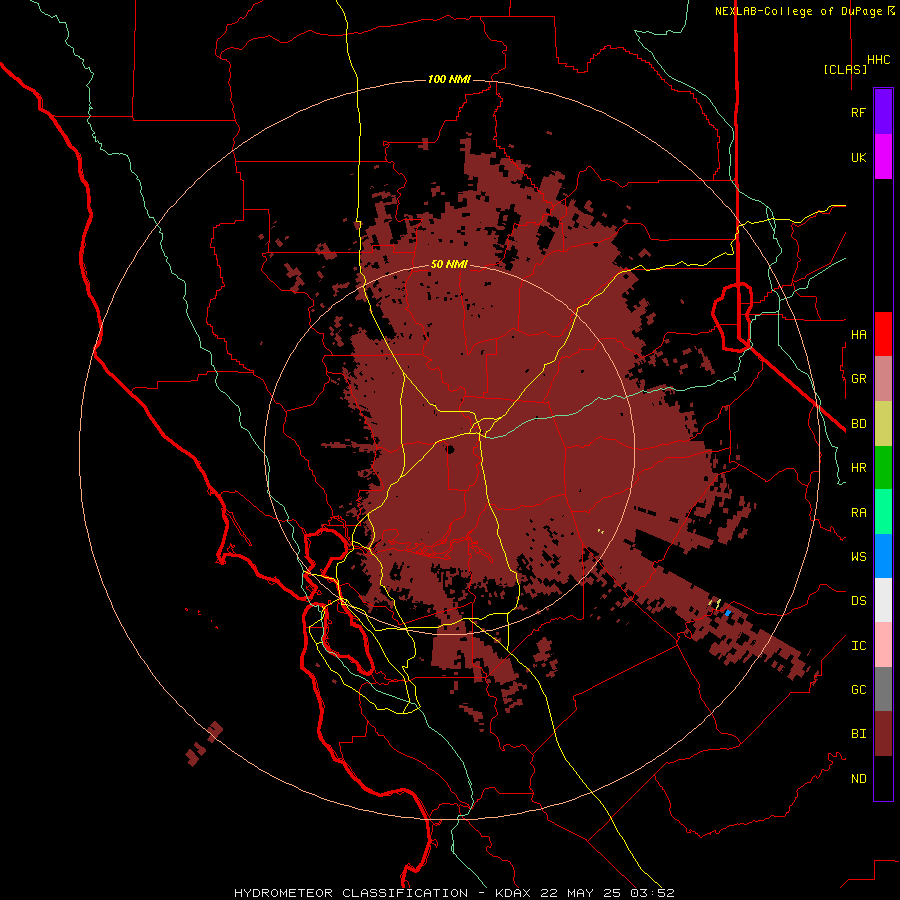
Task: Click the white DS legend color swatch
Action: (x=883, y=600)
